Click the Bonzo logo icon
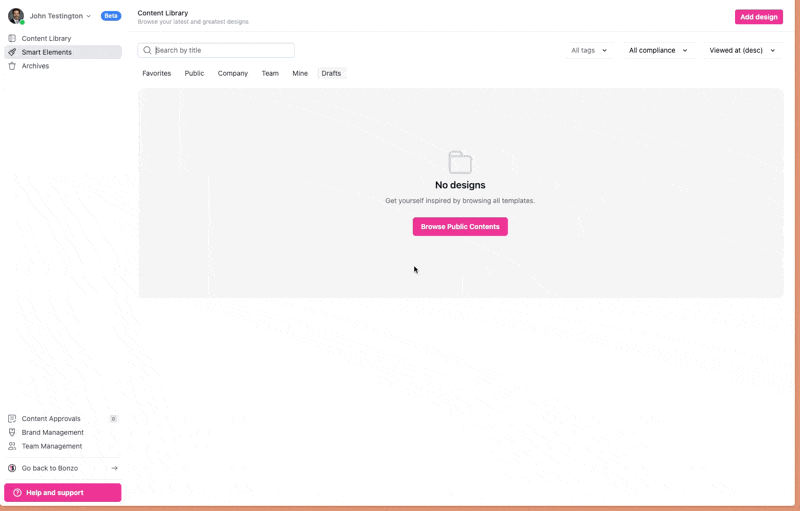The height and width of the screenshot is (511, 800). (x=12, y=468)
